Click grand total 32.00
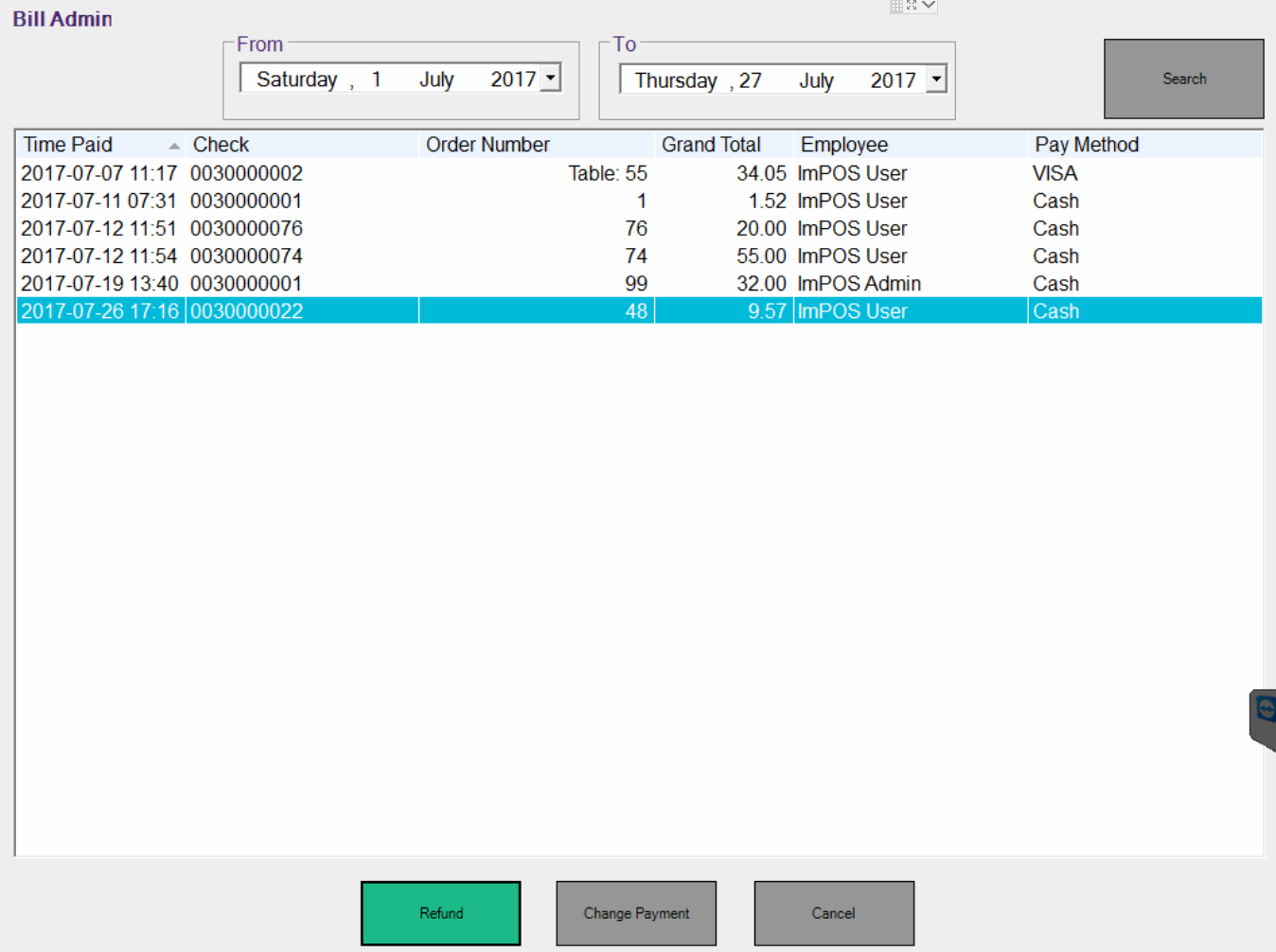 tap(761, 283)
